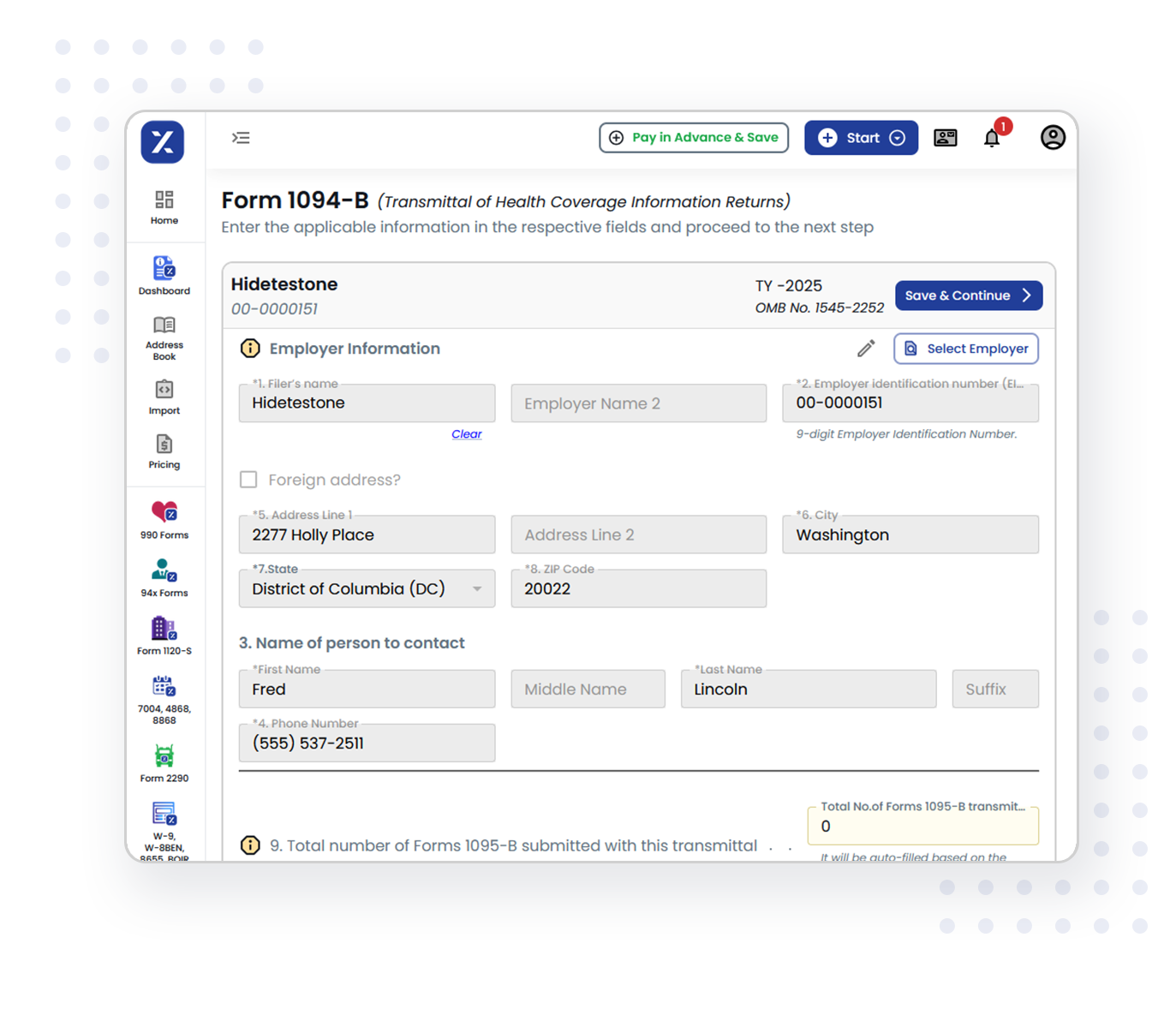Viewport: 1176px width, 1015px height.
Task: Open the Form 2290 section
Action: pos(164,761)
